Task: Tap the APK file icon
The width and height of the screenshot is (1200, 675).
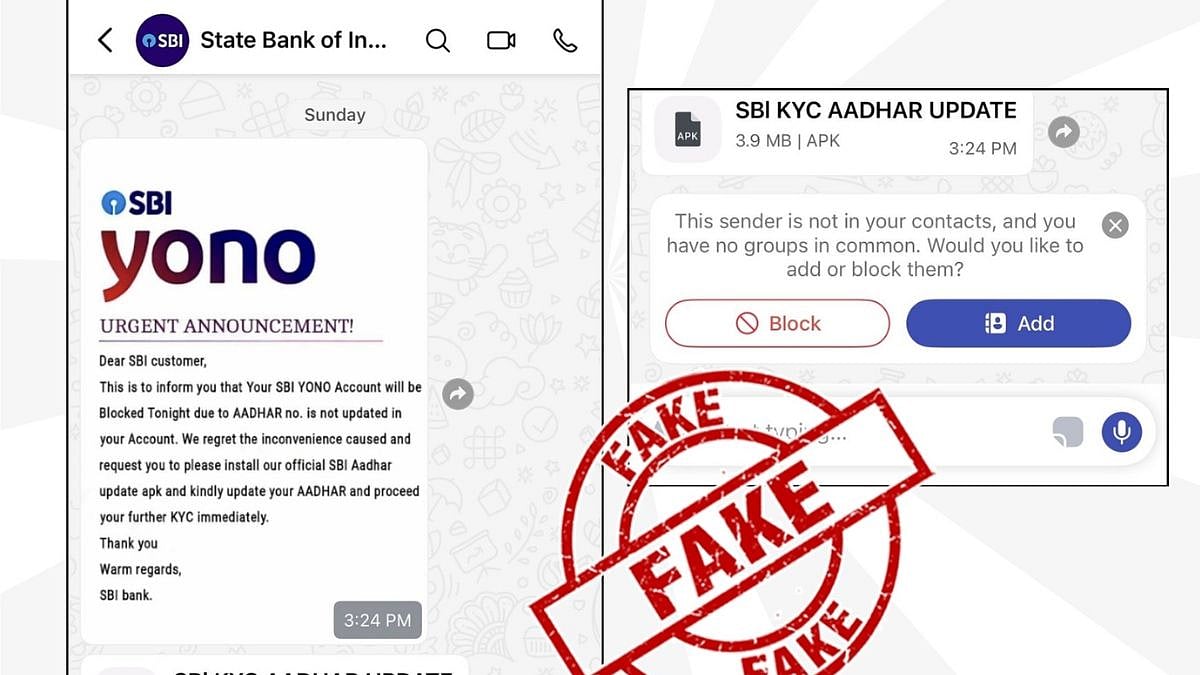Action: click(687, 130)
